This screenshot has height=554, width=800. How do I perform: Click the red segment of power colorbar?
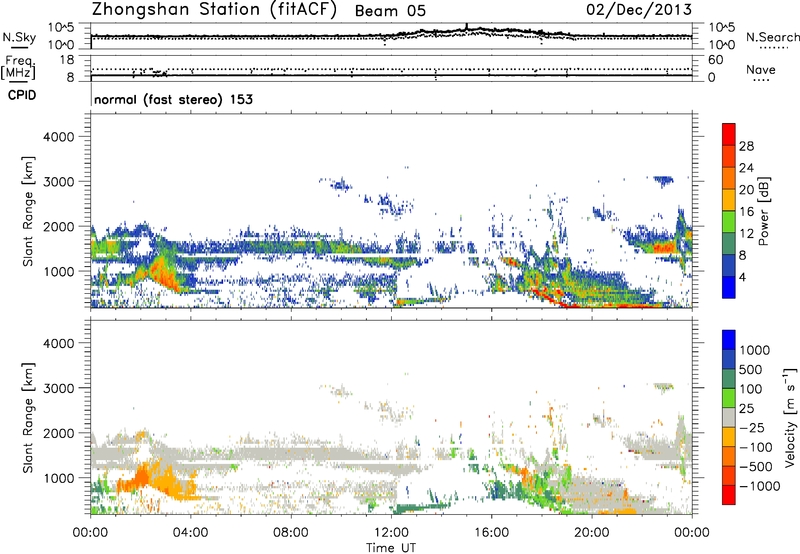[729, 134]
